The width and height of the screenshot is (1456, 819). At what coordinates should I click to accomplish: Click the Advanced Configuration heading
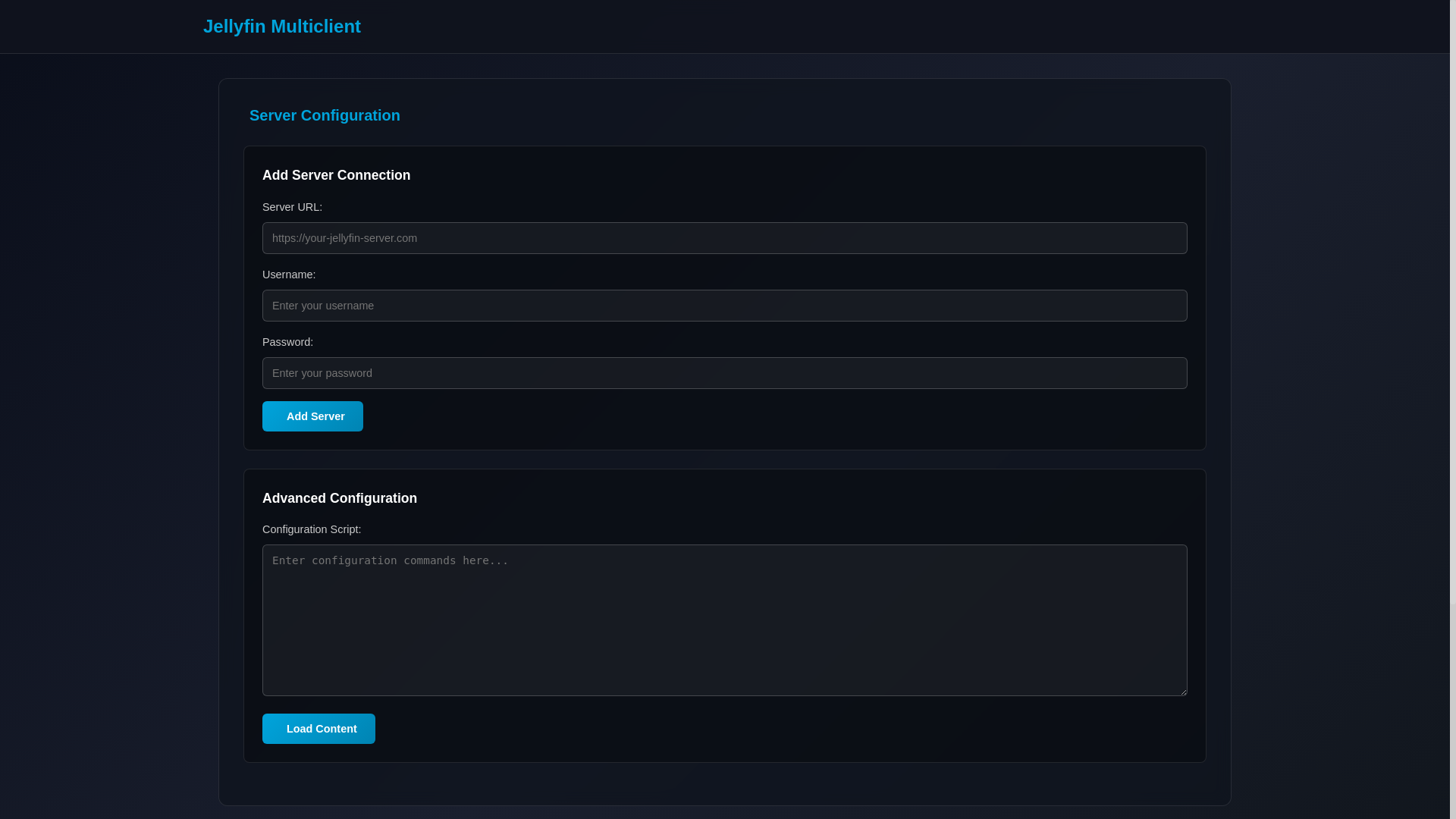[340, 498]
